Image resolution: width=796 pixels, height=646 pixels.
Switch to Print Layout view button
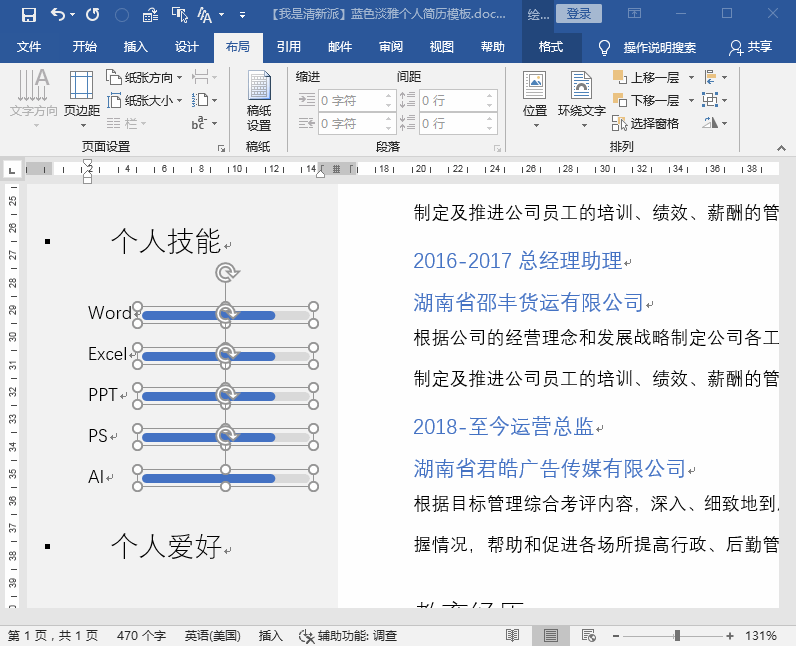[550, 635]
